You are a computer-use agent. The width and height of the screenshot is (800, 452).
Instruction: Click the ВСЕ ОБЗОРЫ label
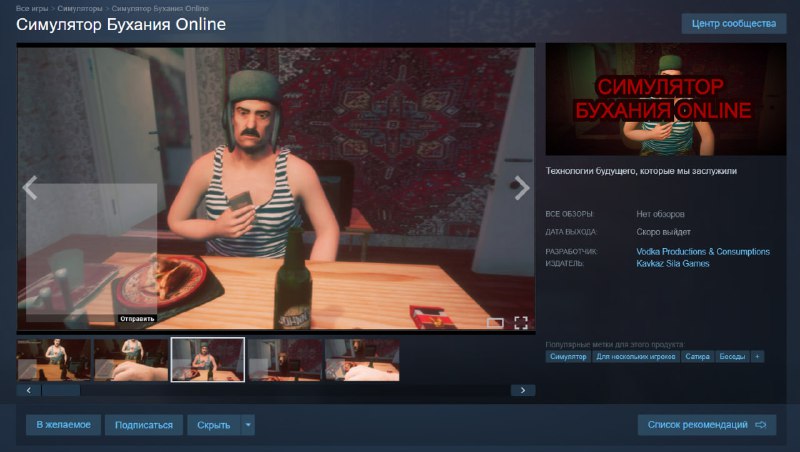570,214
